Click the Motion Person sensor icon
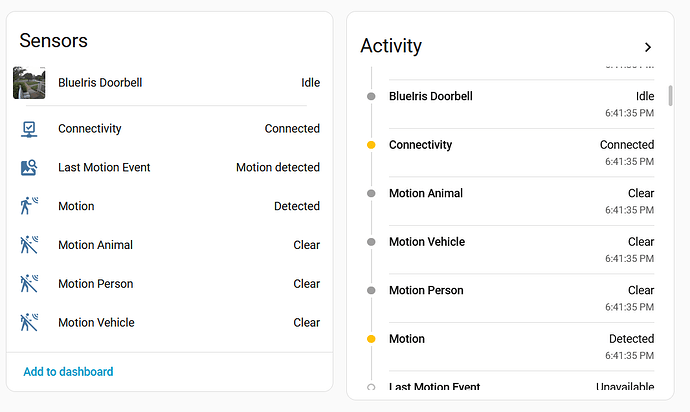Viewport: 690px width, 412px height. [x=29, y=283]
